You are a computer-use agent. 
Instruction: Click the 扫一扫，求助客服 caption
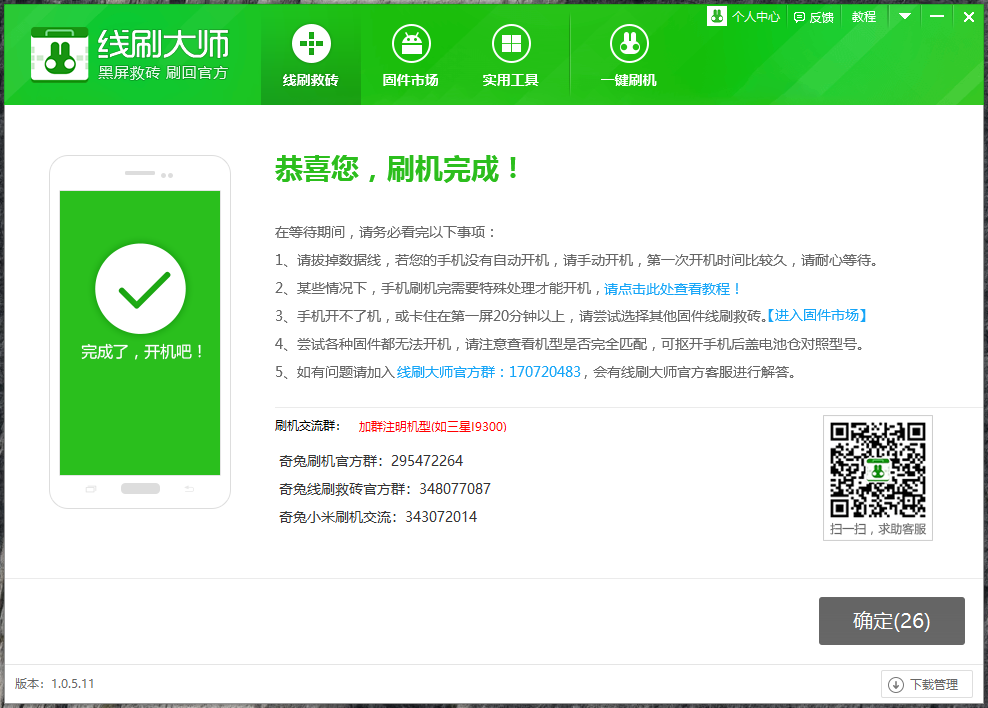[878, 529]
